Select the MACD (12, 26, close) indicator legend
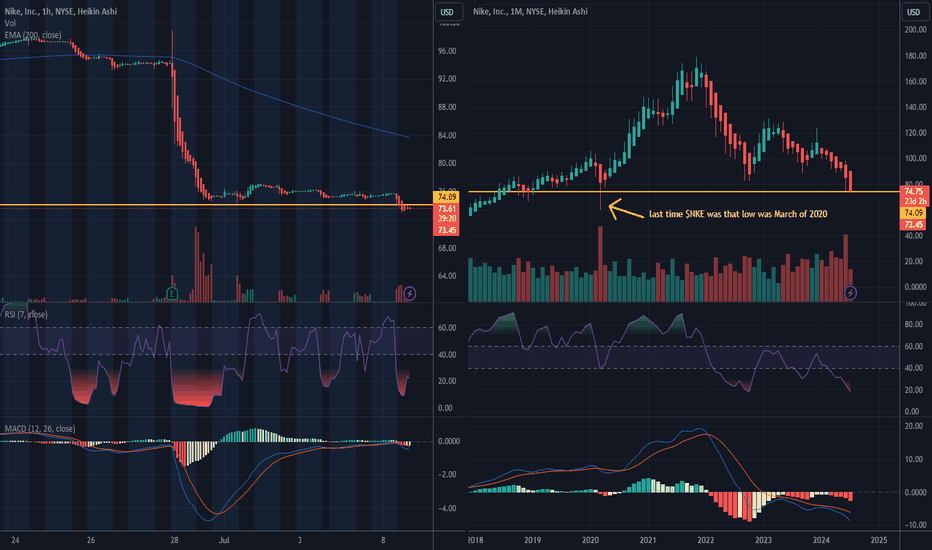This screenshot has width=932, height=550. pyautogui.click(x=40, y=429)
